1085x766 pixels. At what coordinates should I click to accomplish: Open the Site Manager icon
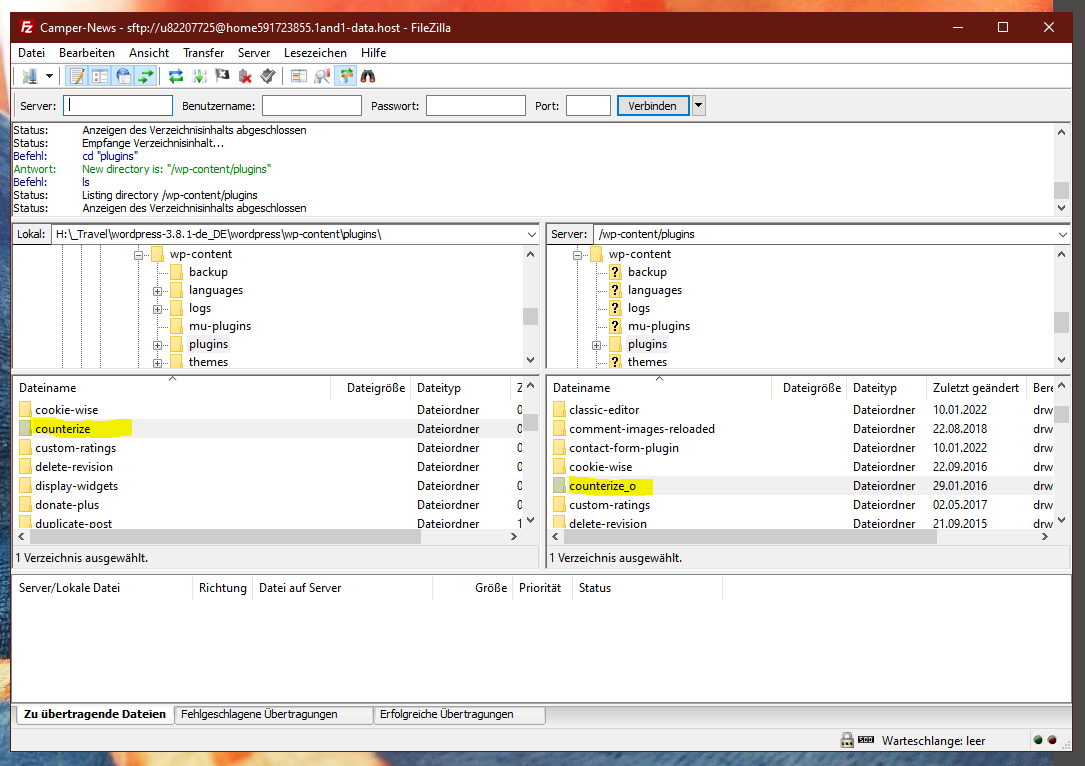tap(29, 76)
